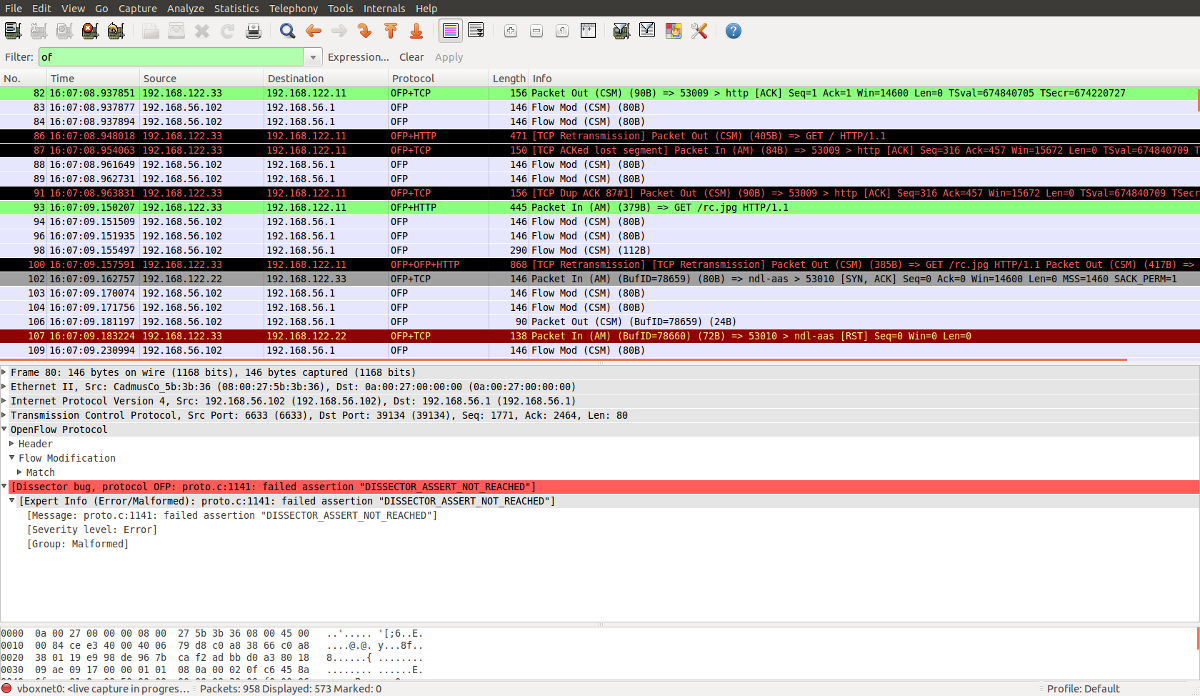Open the Capture Filters icon
Image resolution: width=1200 pixels, height=696 pixels.
(x=621, y=31)
